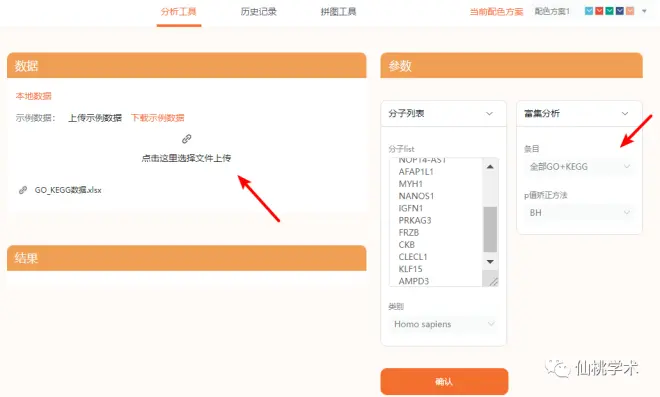
Task: Select the light blue color swatch
Action: click(589, 11)
